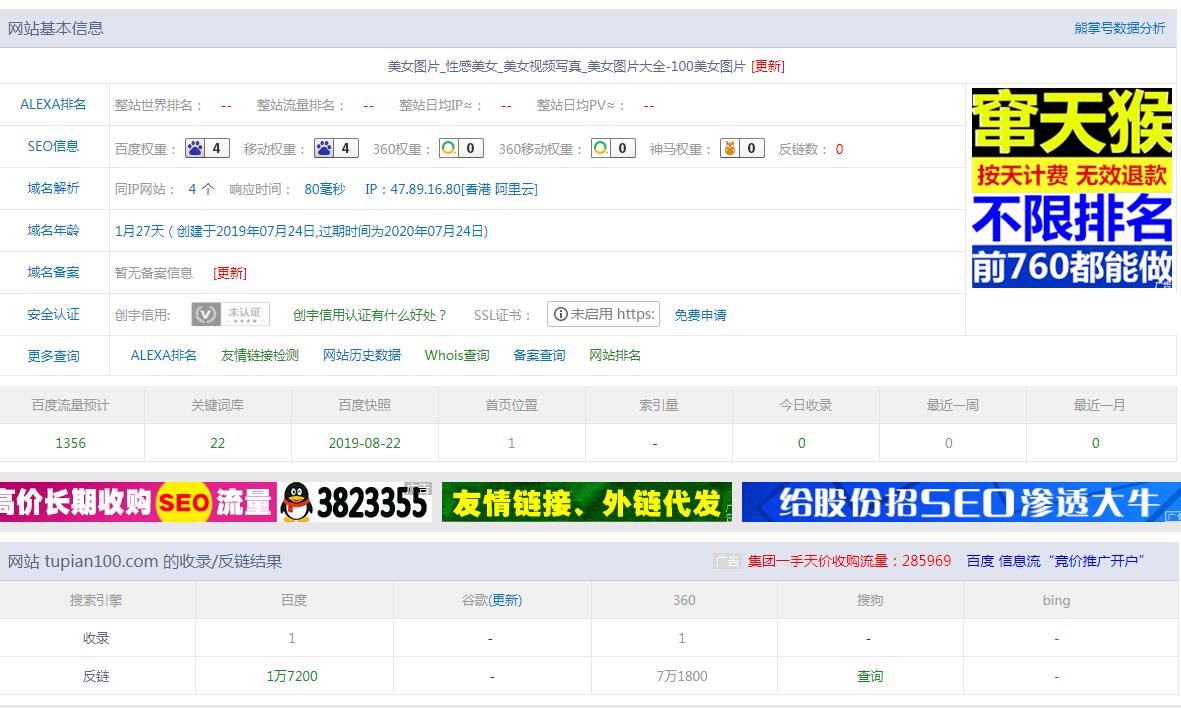Click the Baidu weight paw badge
This screenshot has width=1181, height=708.
tap(207, 148)
